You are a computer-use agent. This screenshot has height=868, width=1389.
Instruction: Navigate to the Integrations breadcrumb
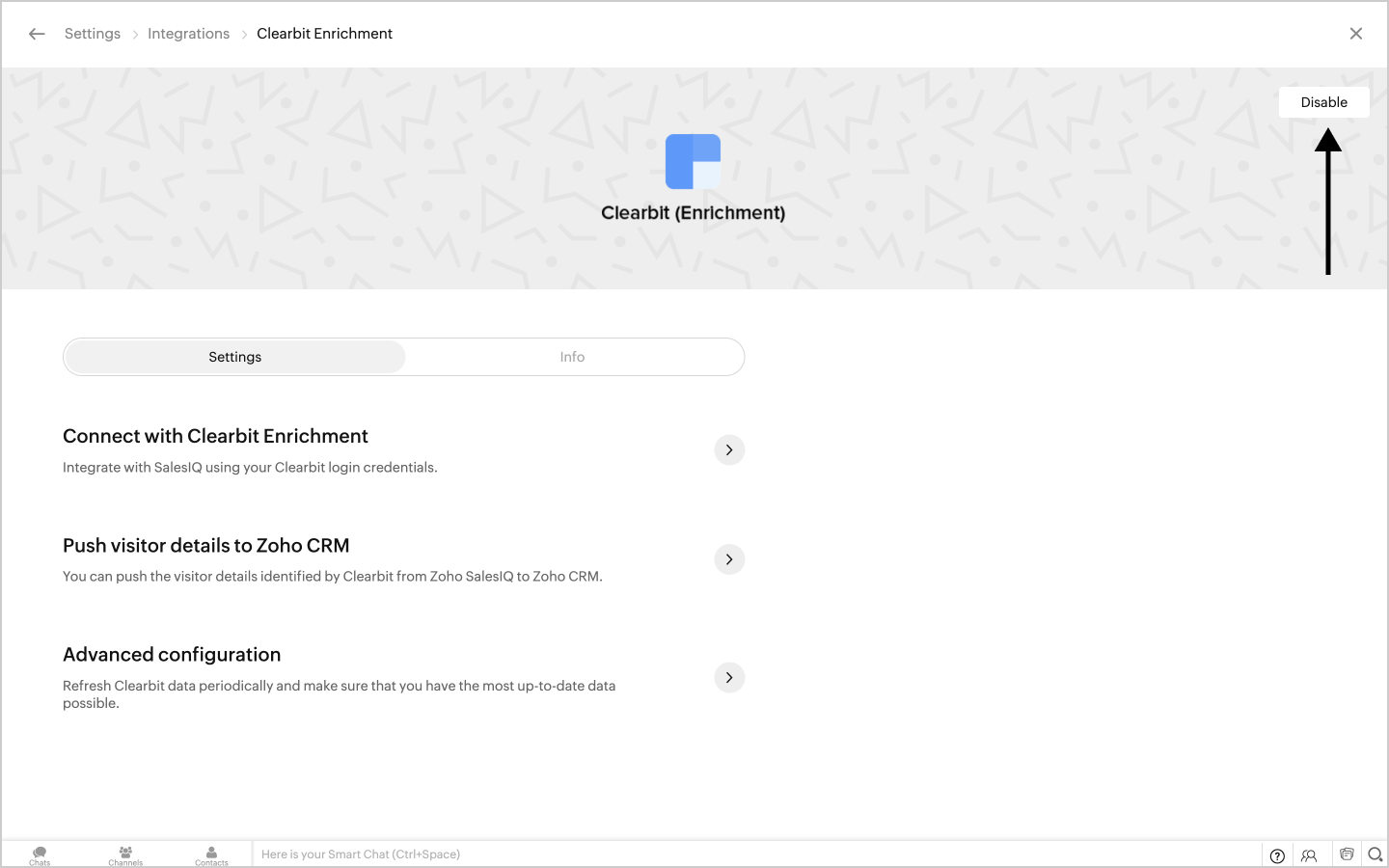189,34
